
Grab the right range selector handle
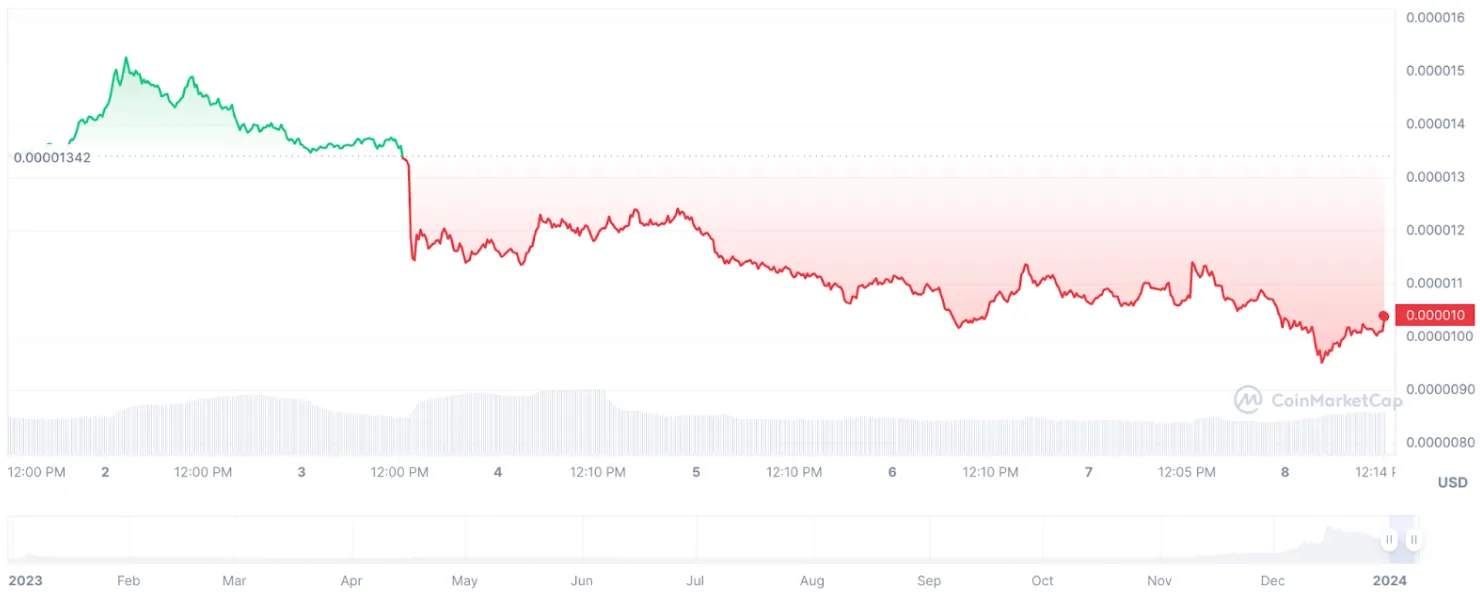[x=1413, y=540]
